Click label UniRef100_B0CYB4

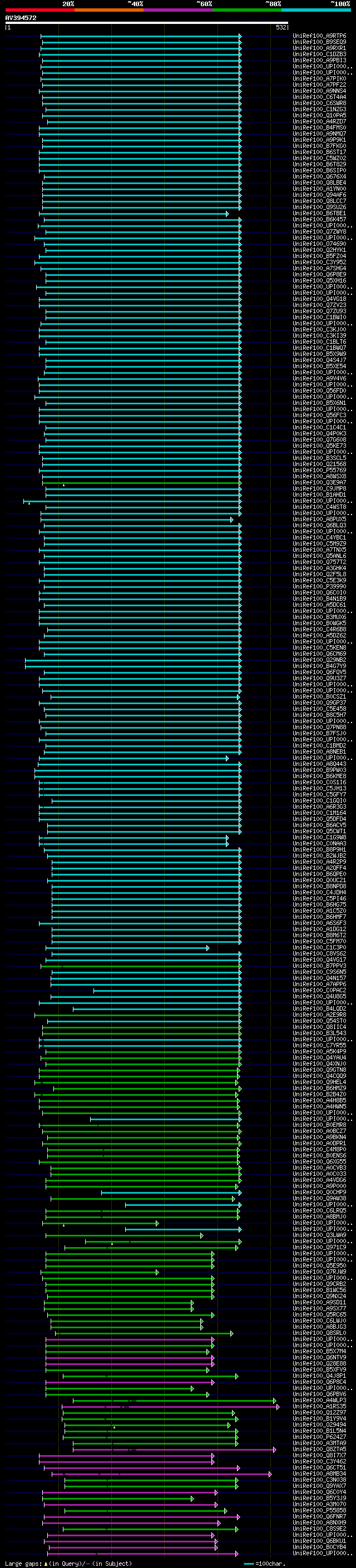pyautogui.click(x=319, y=1547)
